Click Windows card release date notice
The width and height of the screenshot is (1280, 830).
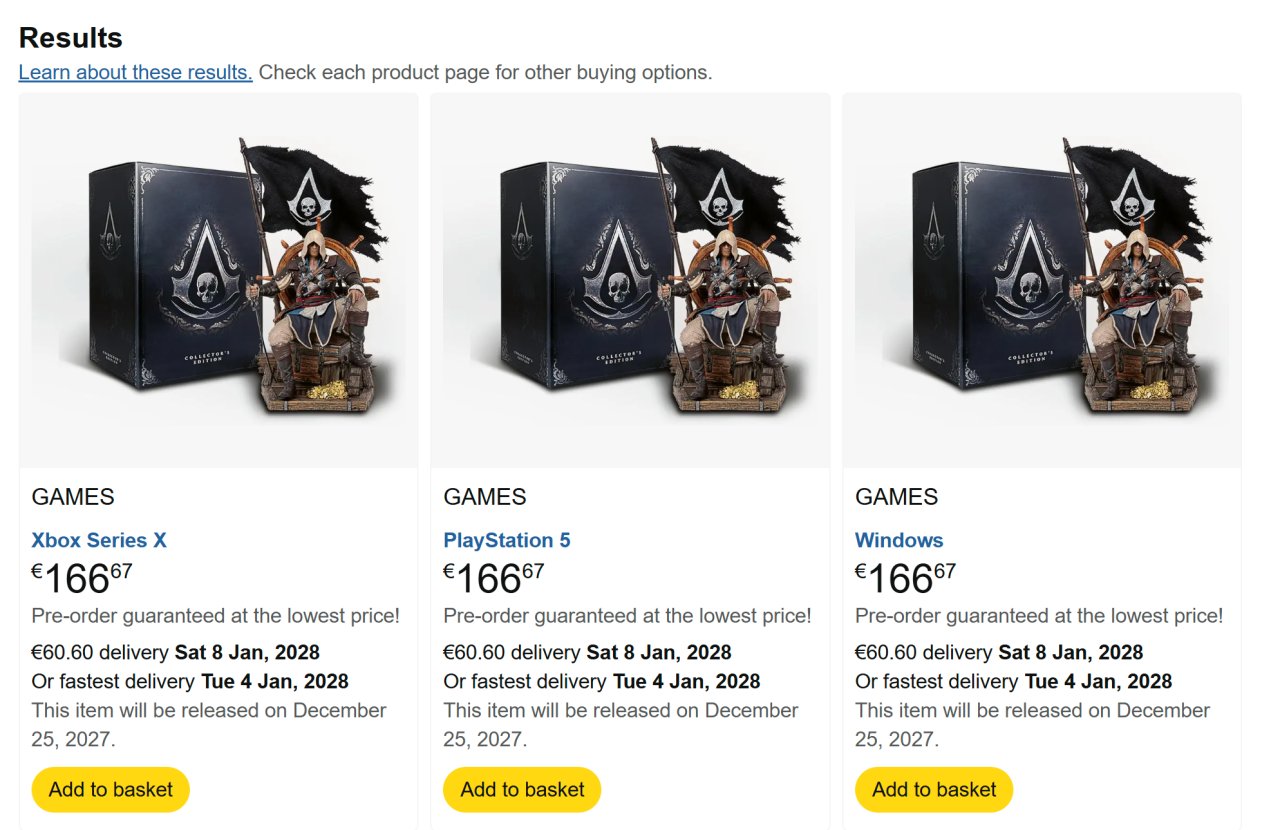[x=1032, y=724]
